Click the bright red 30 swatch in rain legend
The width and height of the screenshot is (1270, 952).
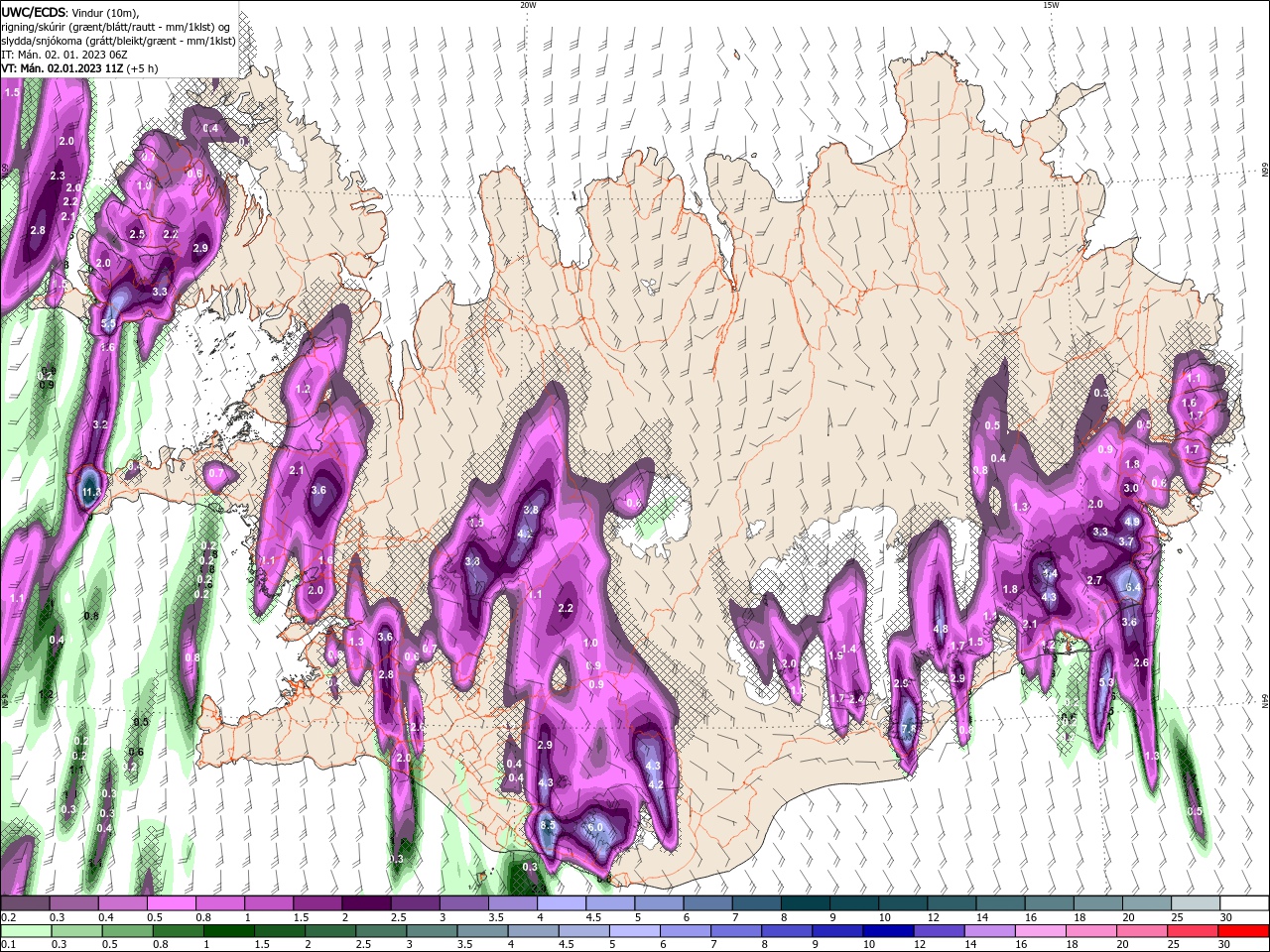(x=1245, y=931)
